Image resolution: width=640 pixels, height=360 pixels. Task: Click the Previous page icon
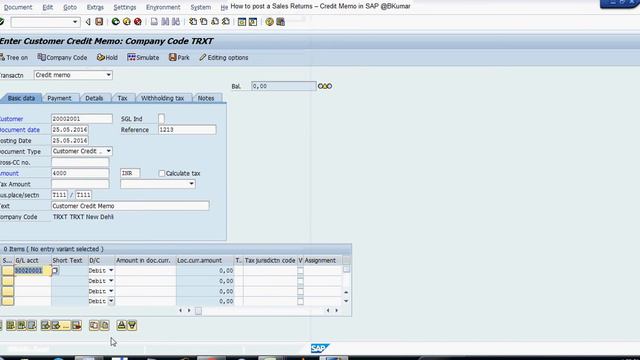tap(204, 22)
